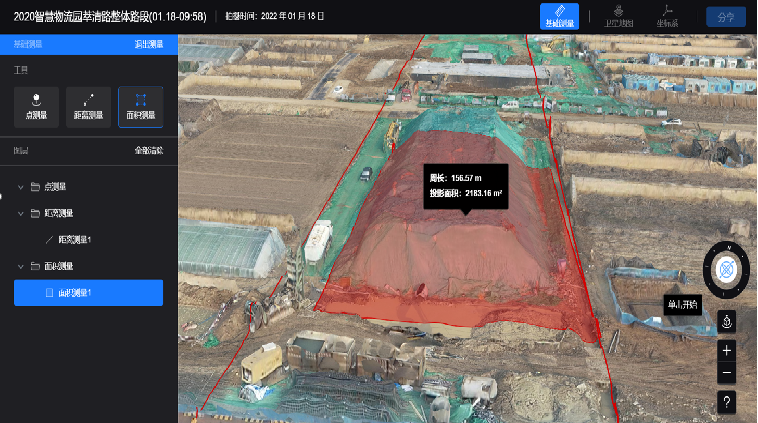Click the perimeter and area measurement tooltip

point(465,184)
